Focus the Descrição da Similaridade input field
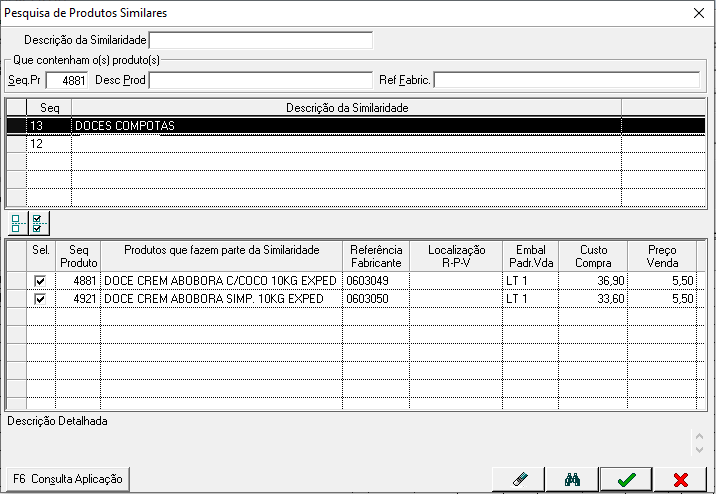The width and height of the screenshot is (716, 494). tap(261, 40)
